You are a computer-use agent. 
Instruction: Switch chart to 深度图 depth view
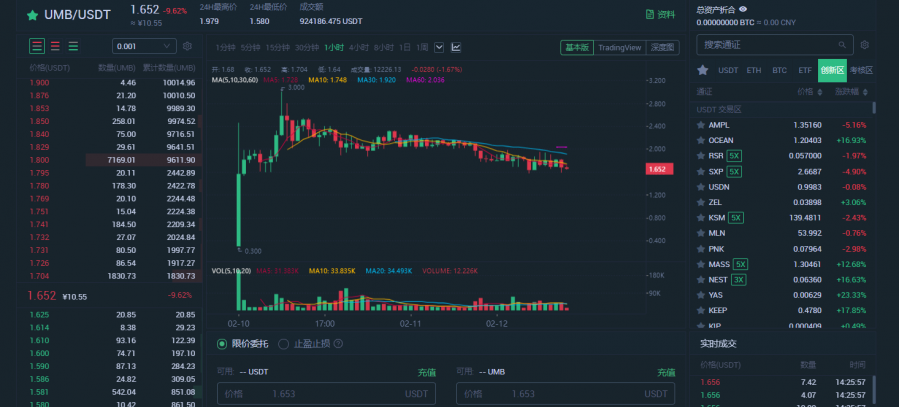point(663,48)
